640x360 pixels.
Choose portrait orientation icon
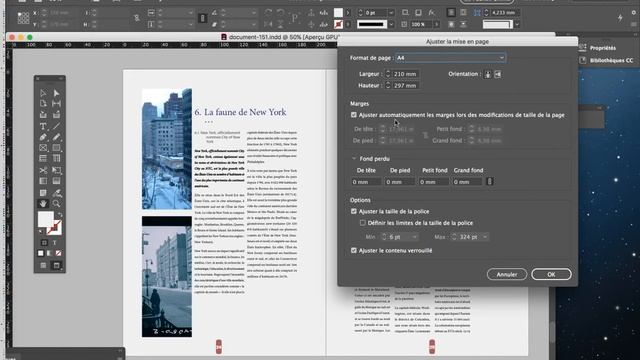click(488, 74)
